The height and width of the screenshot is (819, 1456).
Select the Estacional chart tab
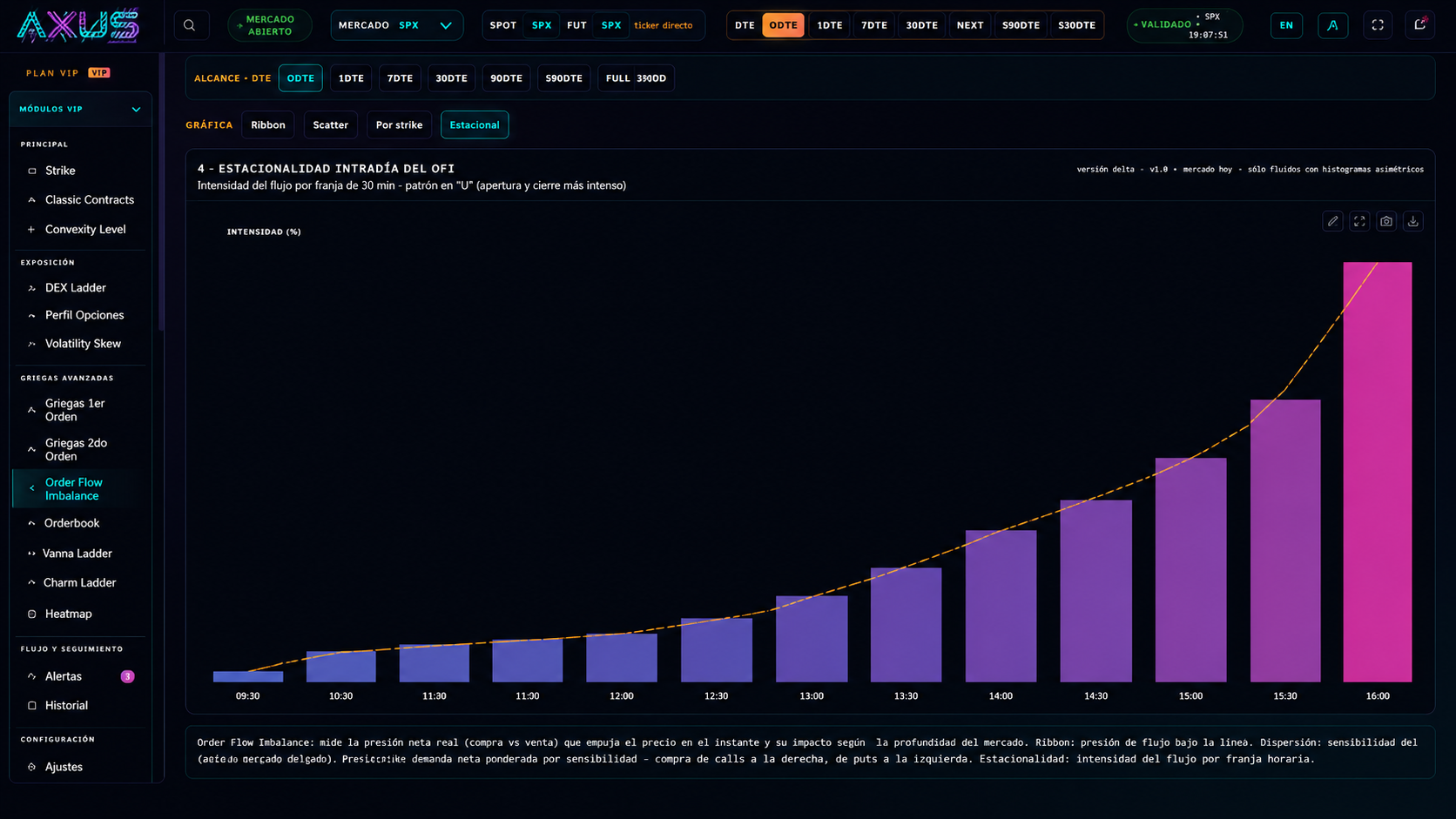475,125
